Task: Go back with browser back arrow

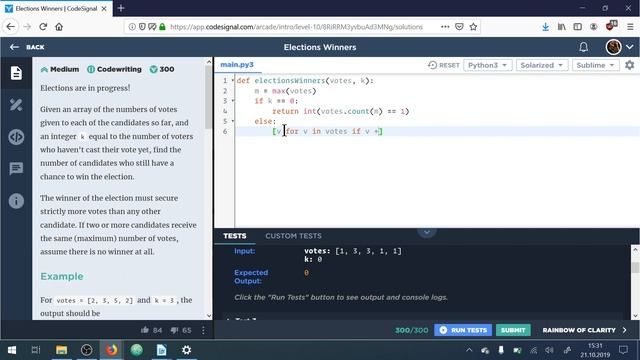Action: click(x=11, y=27)
